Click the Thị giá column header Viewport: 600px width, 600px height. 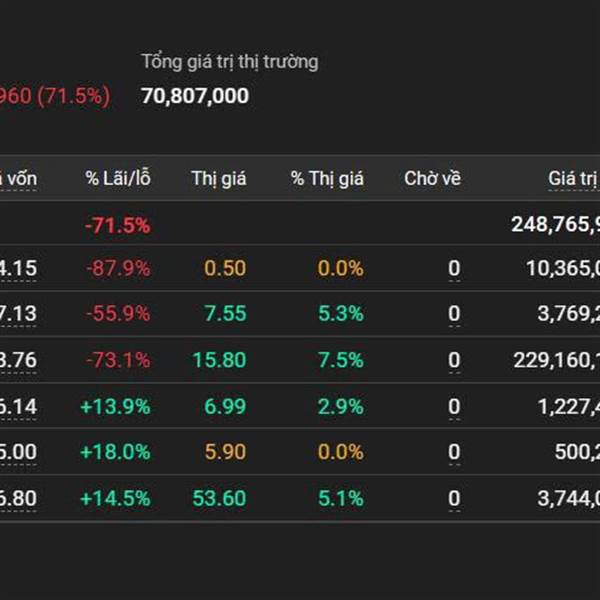pos(219,179)
